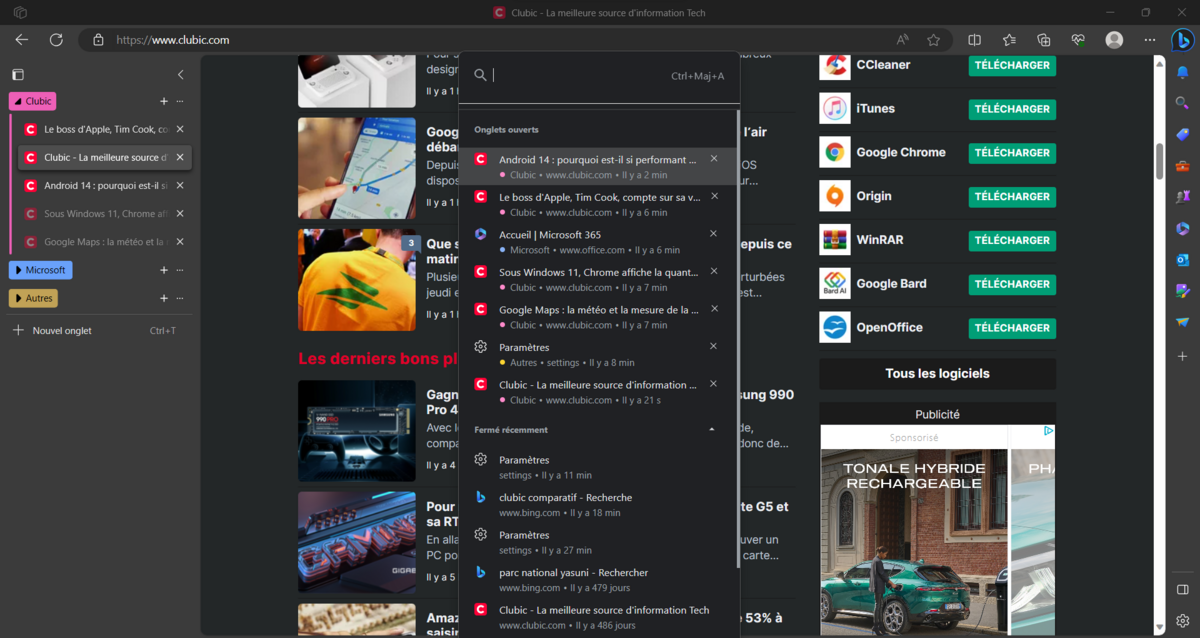Click the Workspaces icon in the title bar

[20, 12]
